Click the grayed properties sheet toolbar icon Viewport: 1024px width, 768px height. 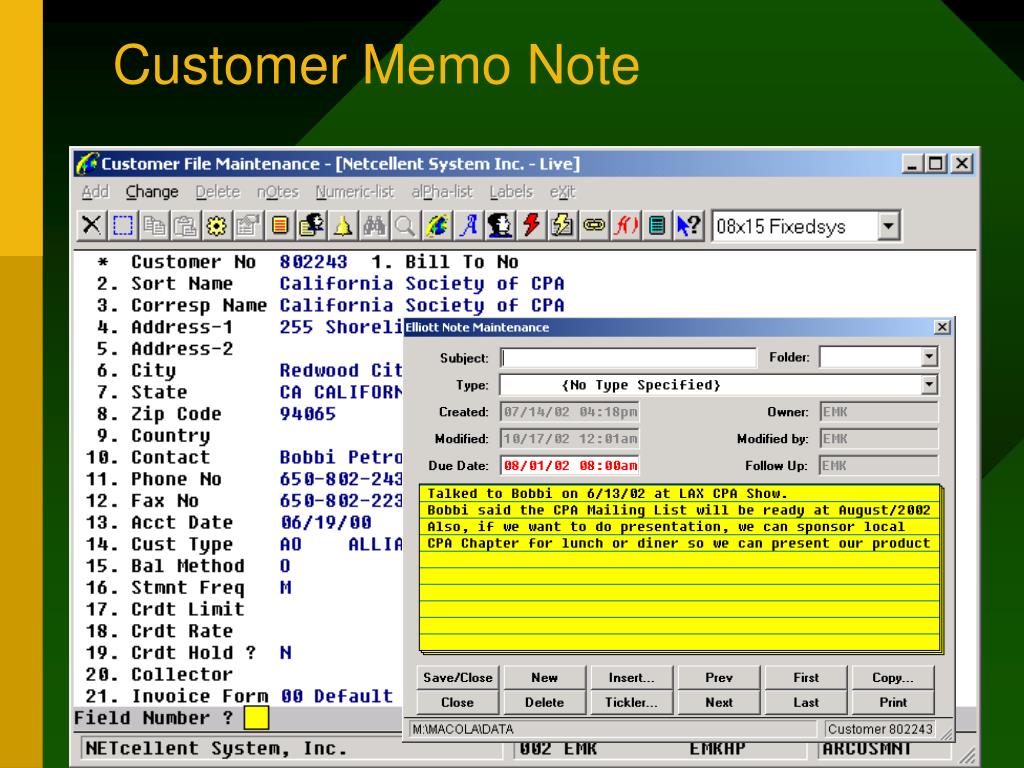point(248,225)
